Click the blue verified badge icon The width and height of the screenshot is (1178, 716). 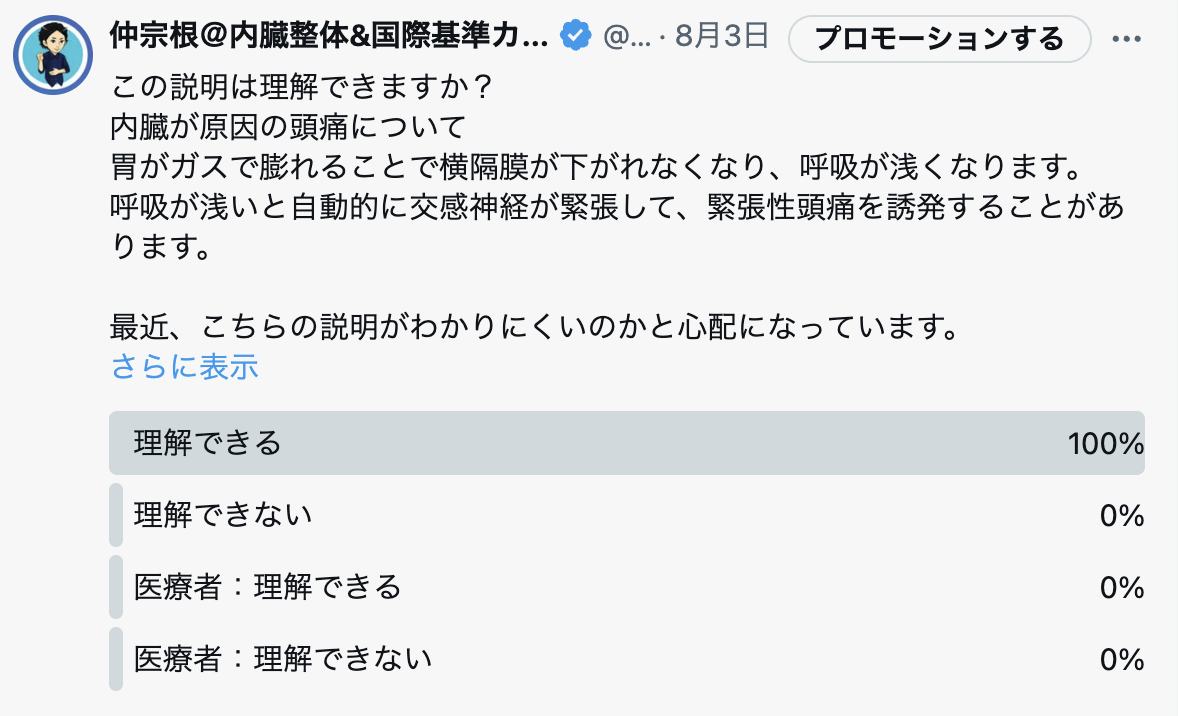[576, 36]
